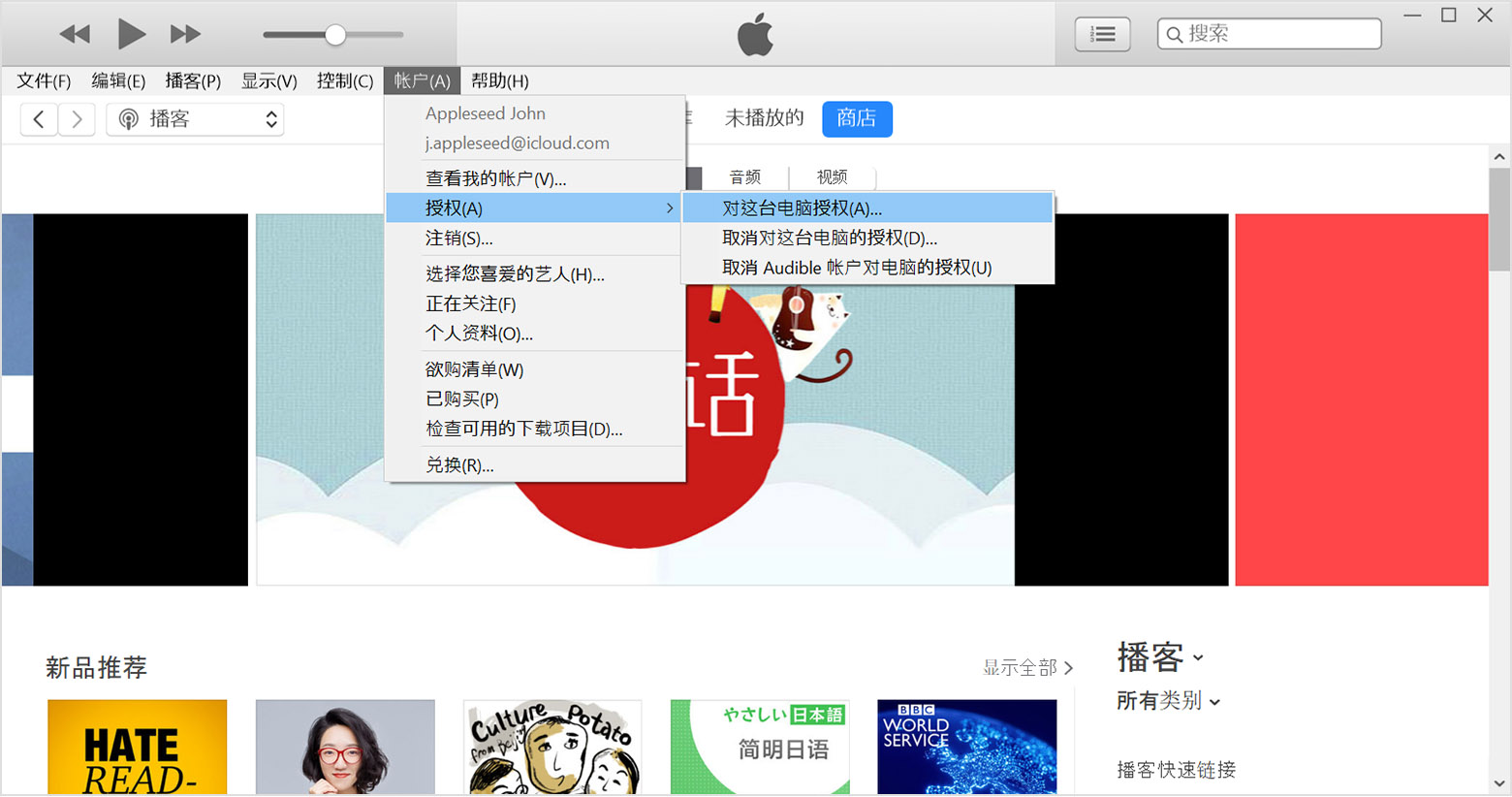Maximize the iTunes window
Screen dimensions: 1512x797
click(1449, 16)
